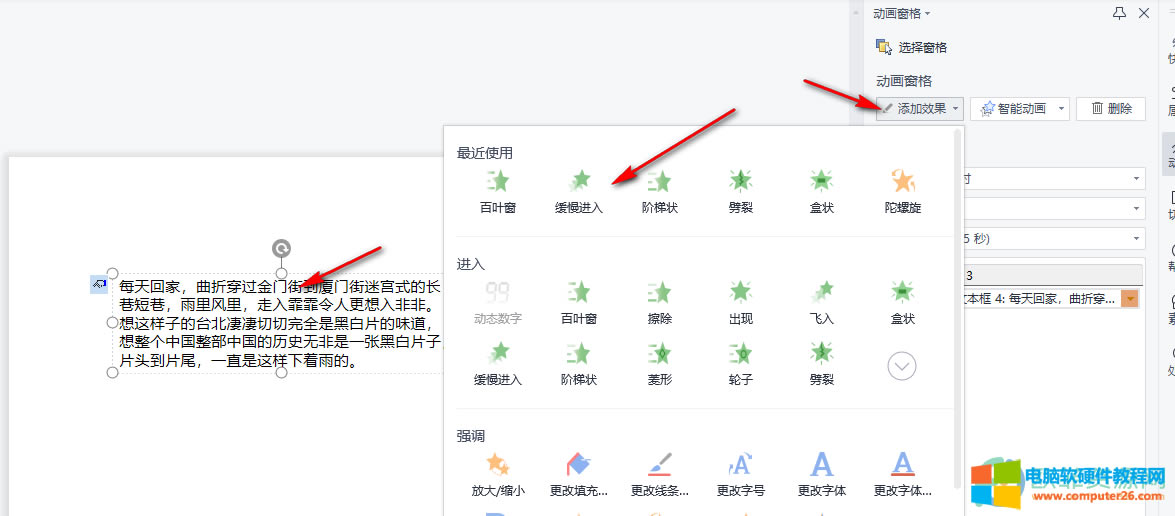Select 陀螺旋 effect in recently used
The width and height of the screenshot is (1175, 516).
tap(902, 190)
